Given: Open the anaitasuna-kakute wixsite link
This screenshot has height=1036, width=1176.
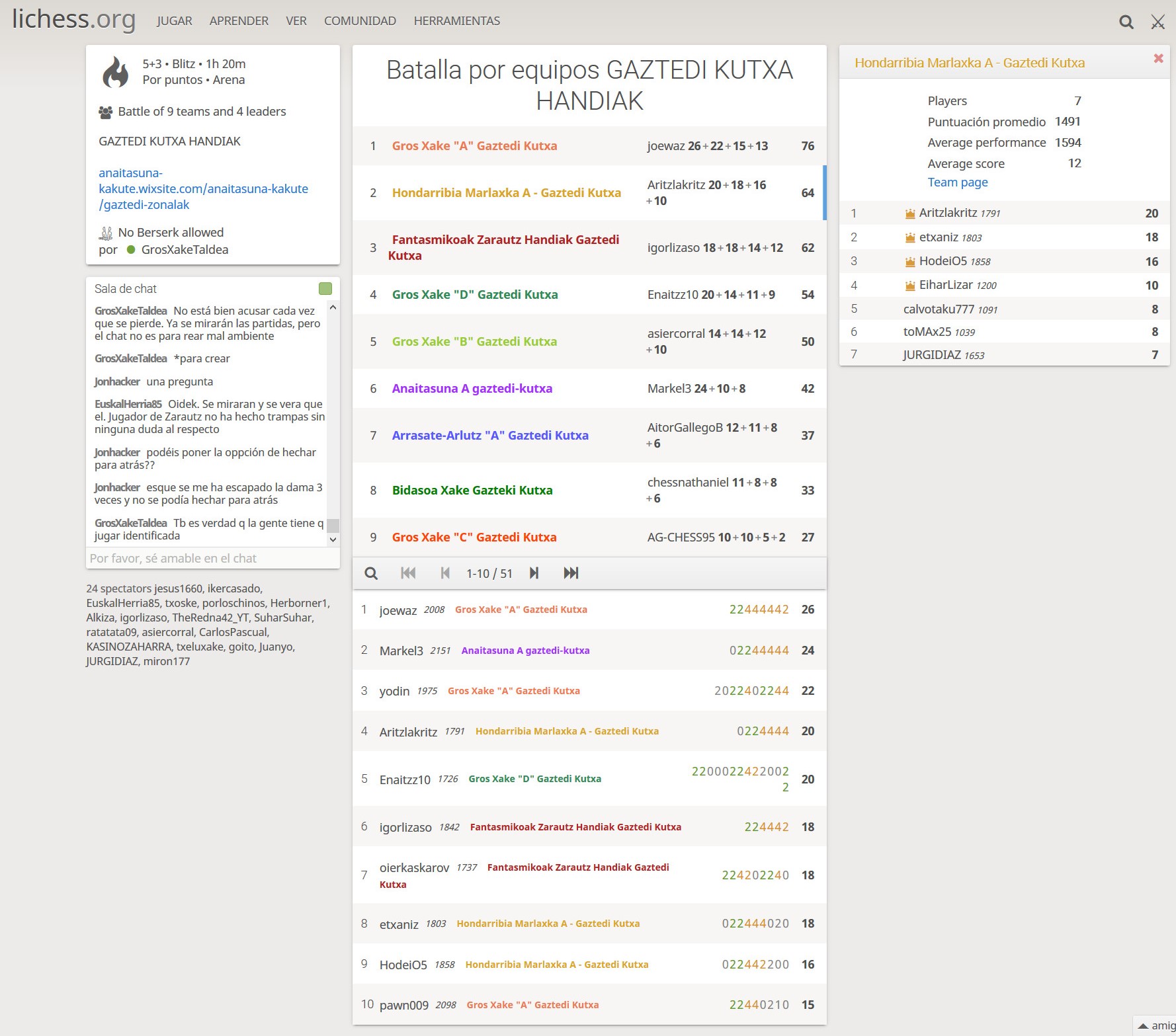Looking at the screenshot, I should pyautogui.click(x=203, y=189).
